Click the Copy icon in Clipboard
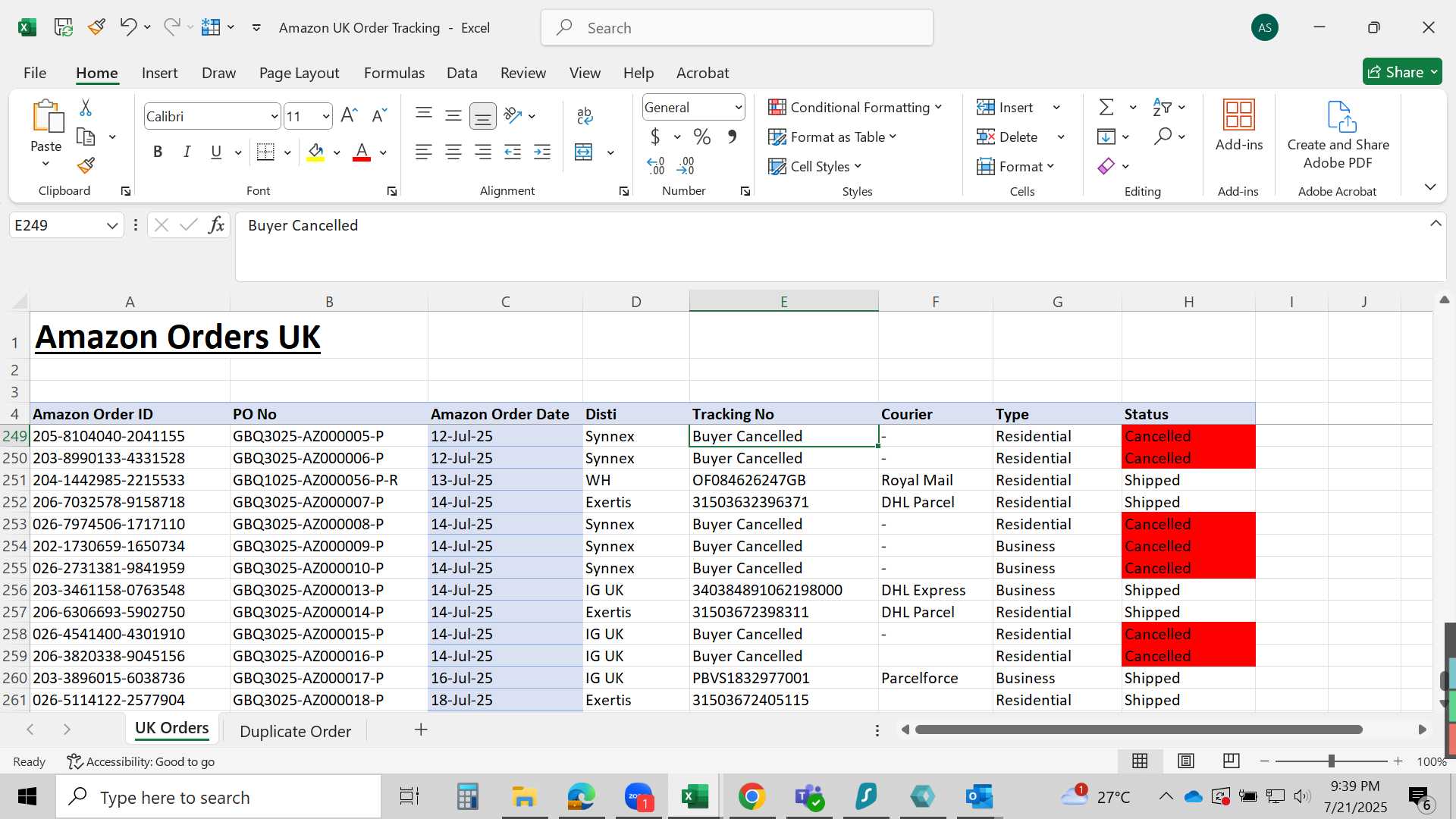The image size is (1456, 819). 86,137
